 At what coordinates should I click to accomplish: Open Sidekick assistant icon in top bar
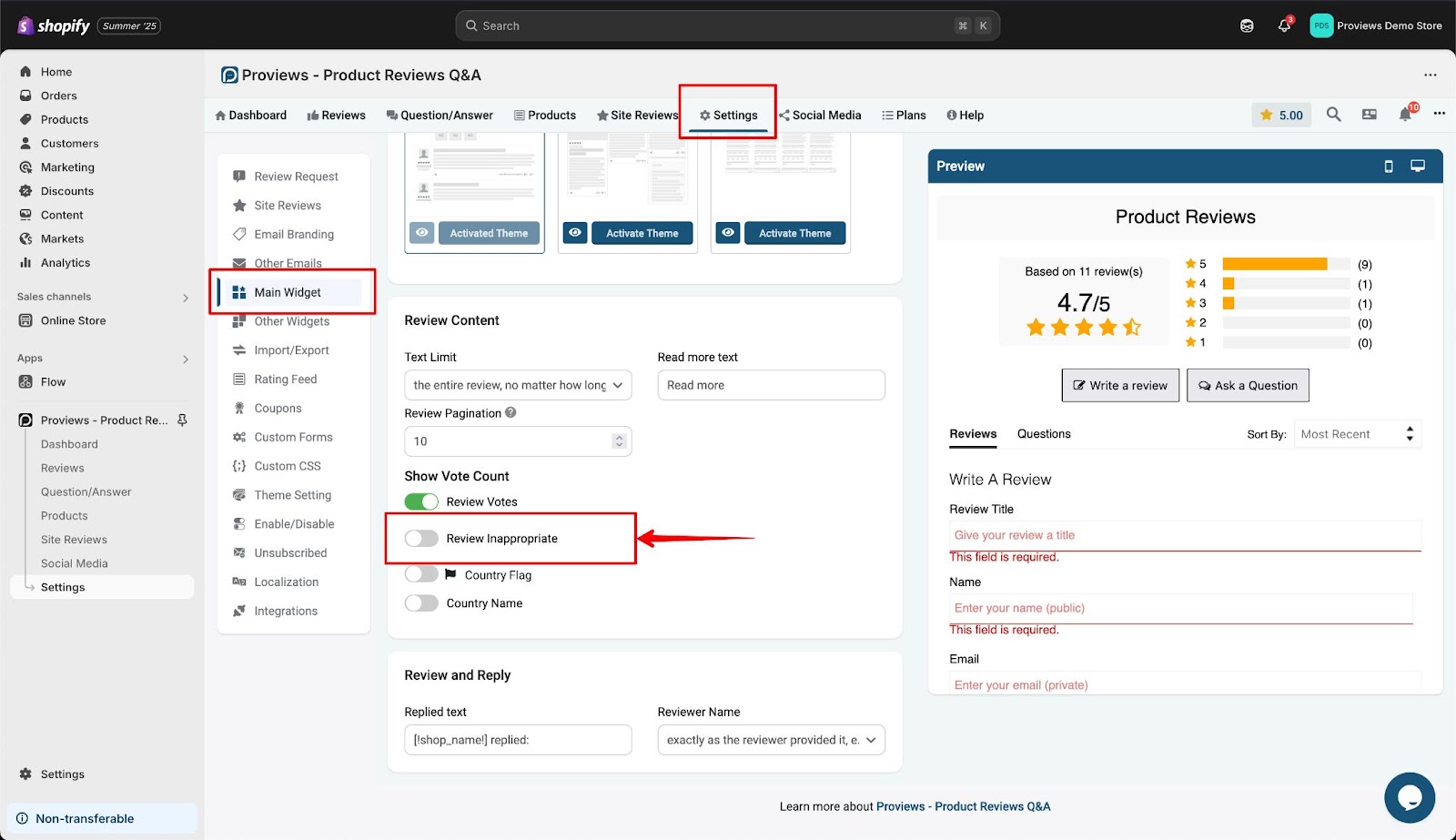pos(1247,25)
